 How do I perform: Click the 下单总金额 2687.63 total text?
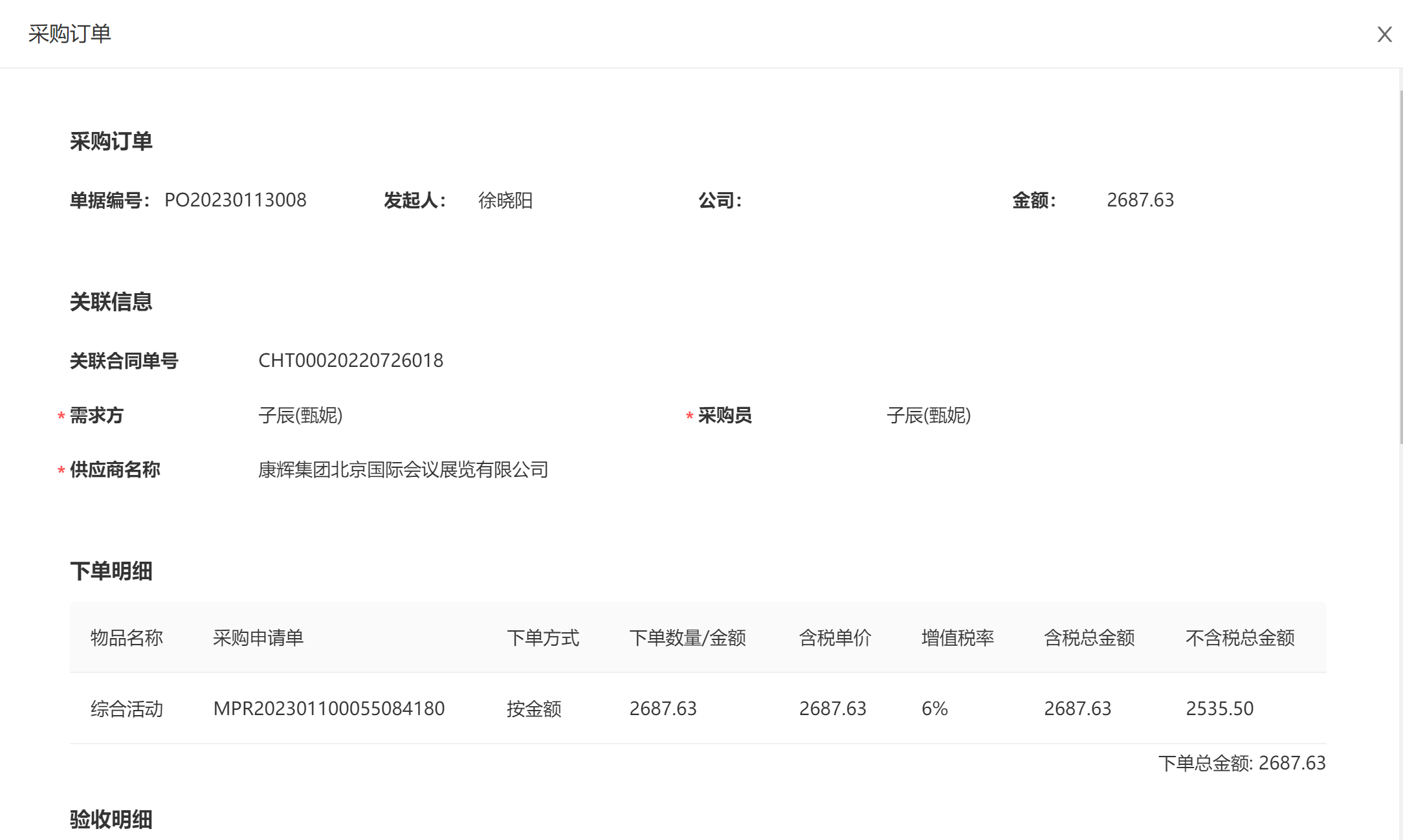tap(1241, 763)
